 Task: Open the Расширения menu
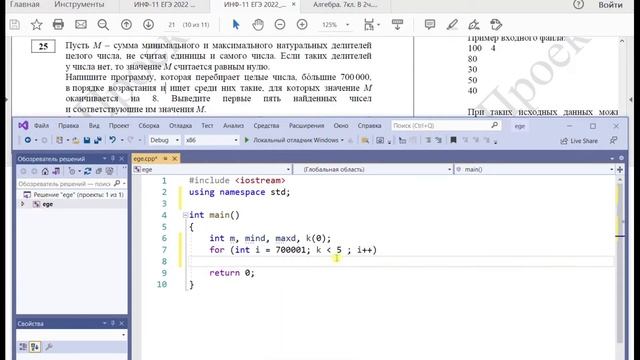coord(307,126)
